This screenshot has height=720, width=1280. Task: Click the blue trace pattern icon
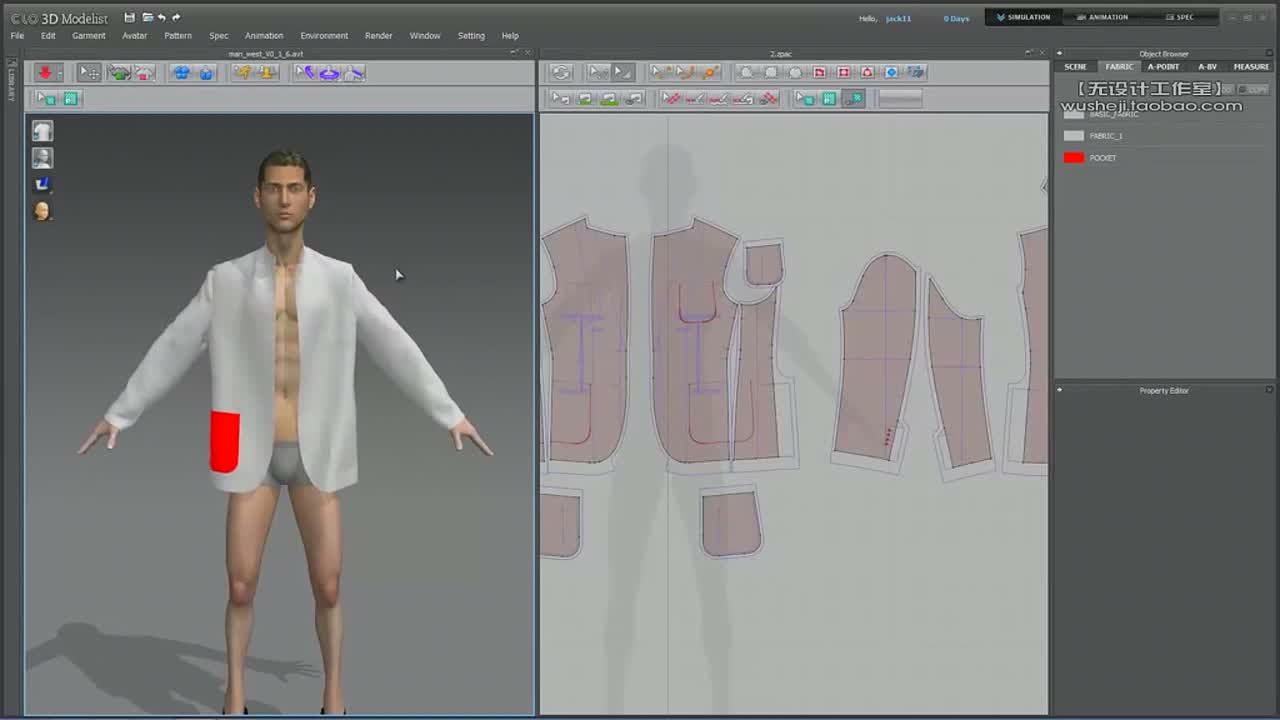tap(916, 72)
